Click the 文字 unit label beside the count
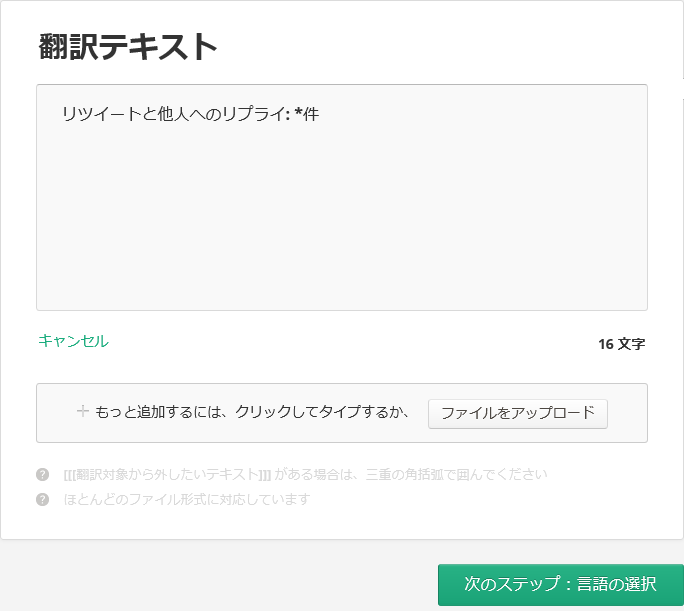This screenshot has width=684, height=611. 632,344
